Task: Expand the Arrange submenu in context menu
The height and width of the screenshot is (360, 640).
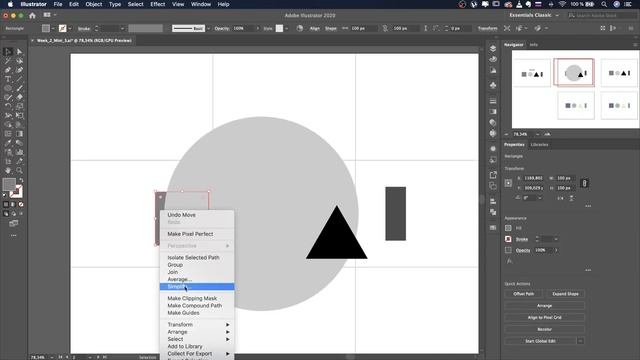Action: click(x=197, y=332)
